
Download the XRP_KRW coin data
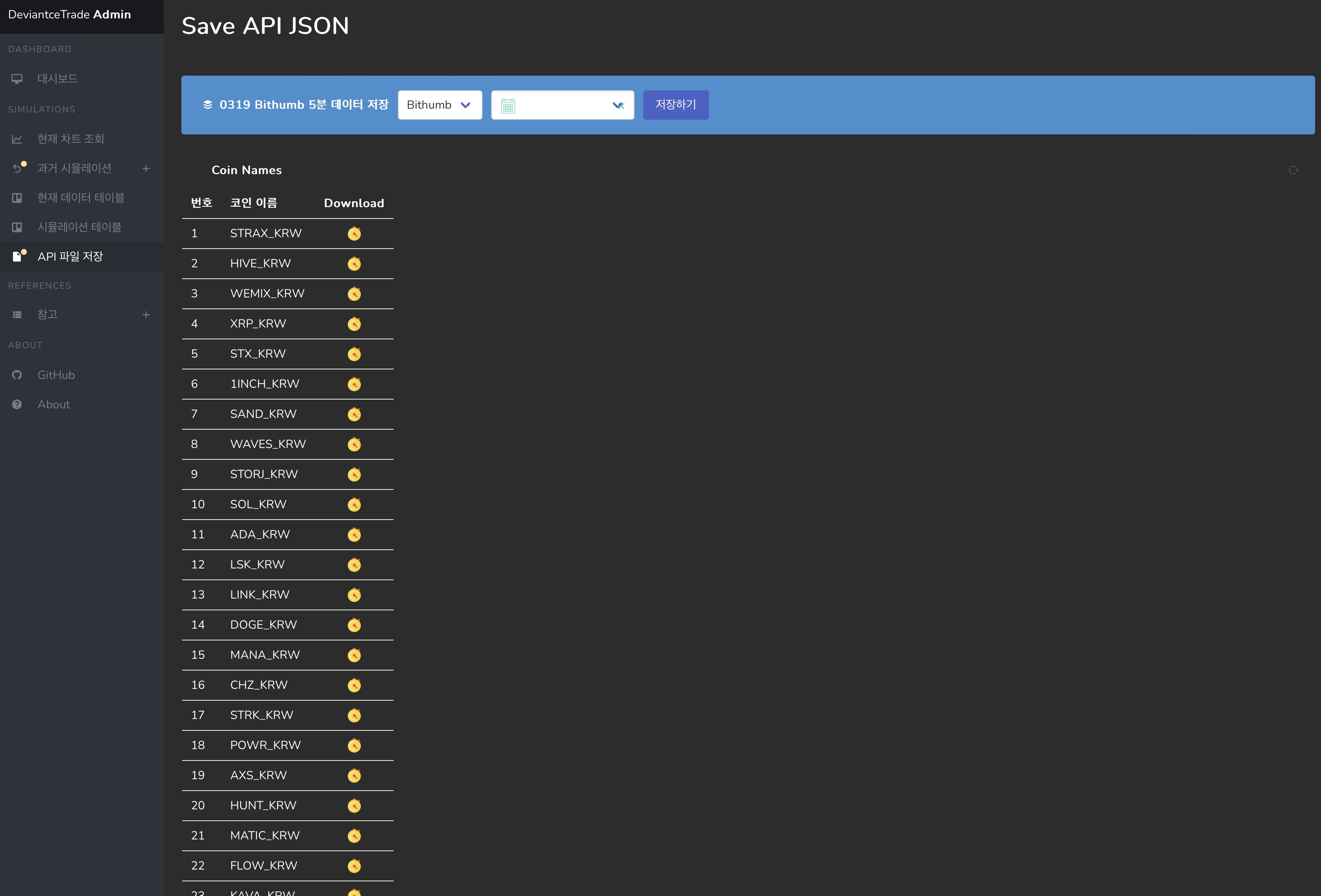point(354,324)
